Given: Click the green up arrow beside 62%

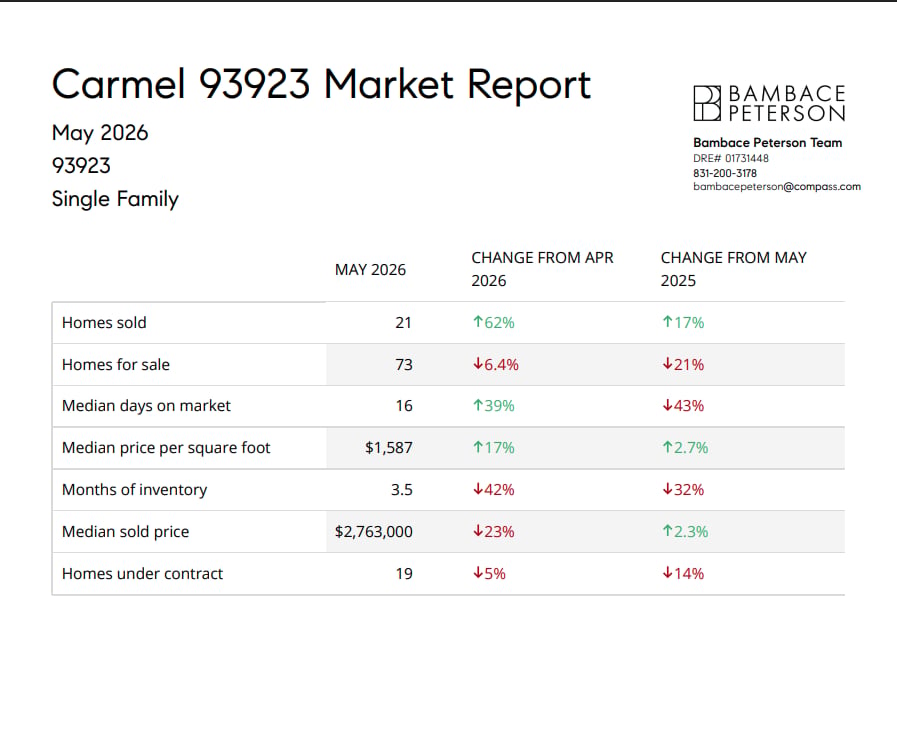Looking at the screenshot, I should (478, 322).
